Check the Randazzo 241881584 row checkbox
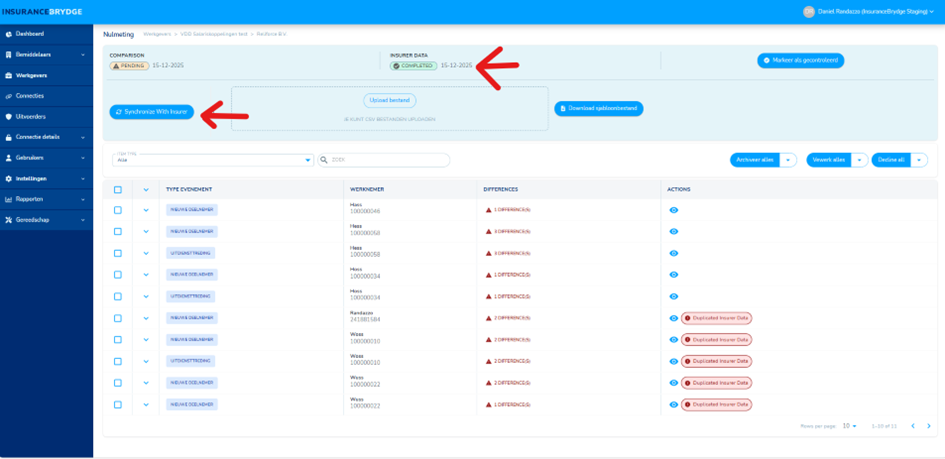 tap(118, 318)
